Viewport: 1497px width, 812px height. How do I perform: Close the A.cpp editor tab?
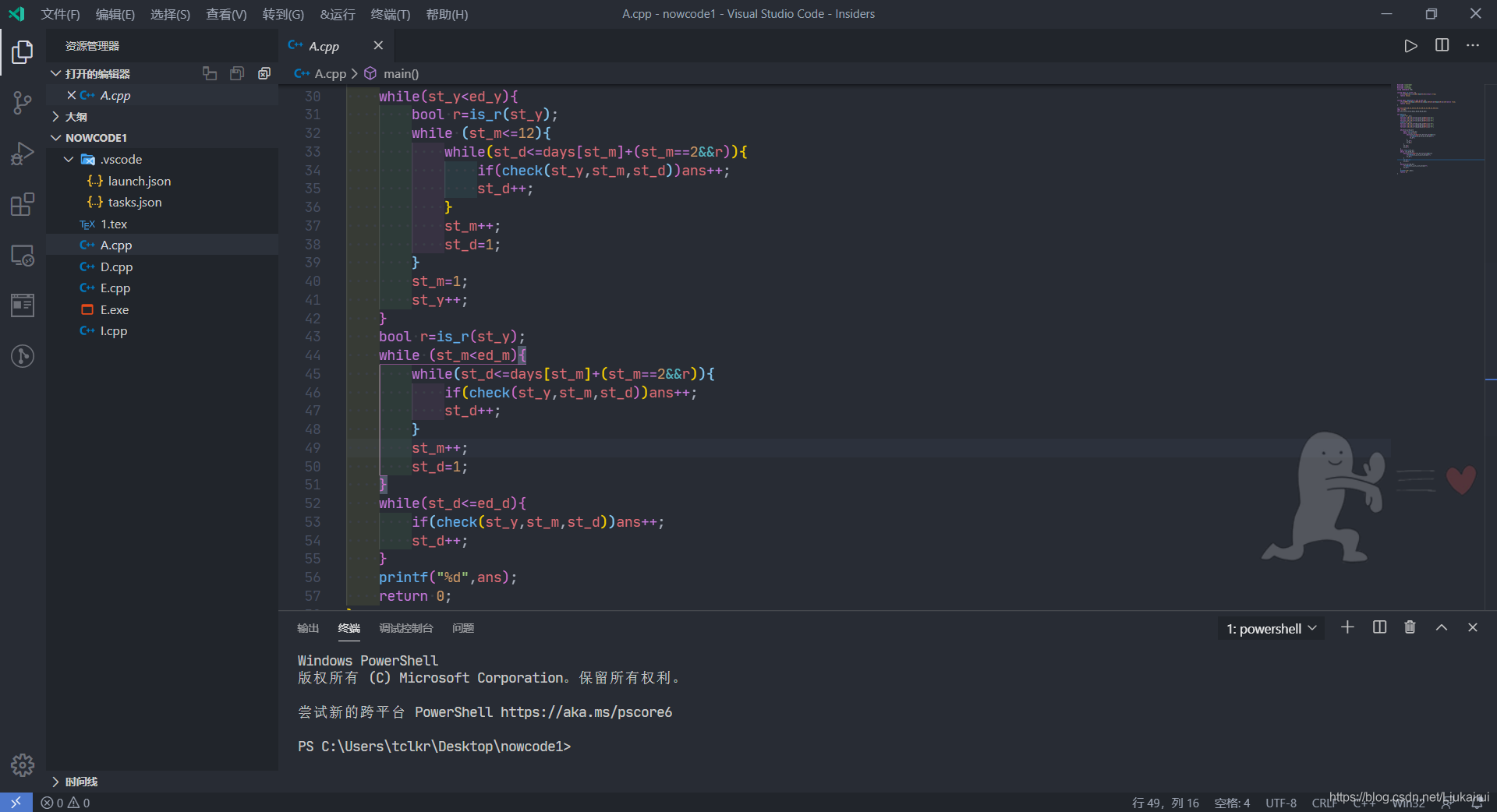[378, 45]
